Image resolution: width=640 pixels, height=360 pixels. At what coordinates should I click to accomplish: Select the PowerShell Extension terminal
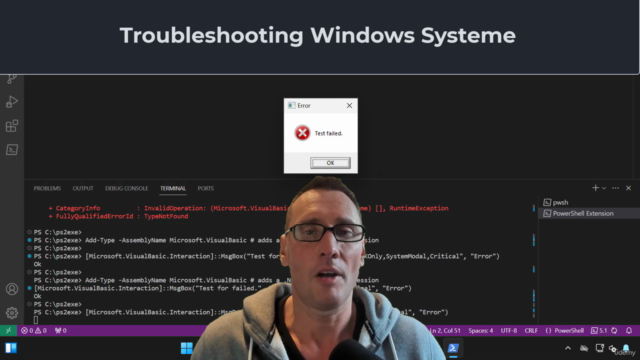coord(589,213)
